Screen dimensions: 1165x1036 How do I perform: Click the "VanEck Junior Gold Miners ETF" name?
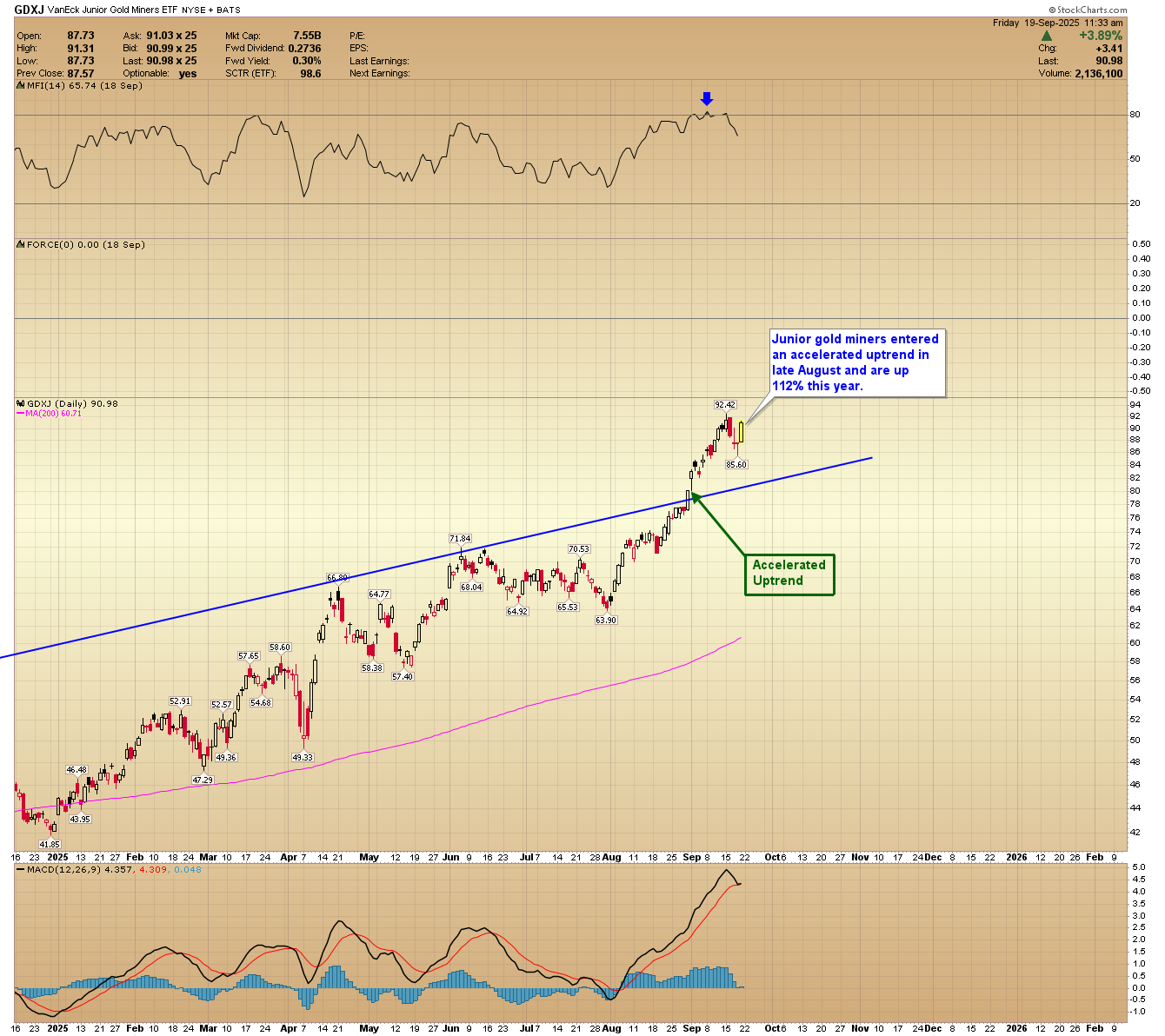[x=111, y=10]
